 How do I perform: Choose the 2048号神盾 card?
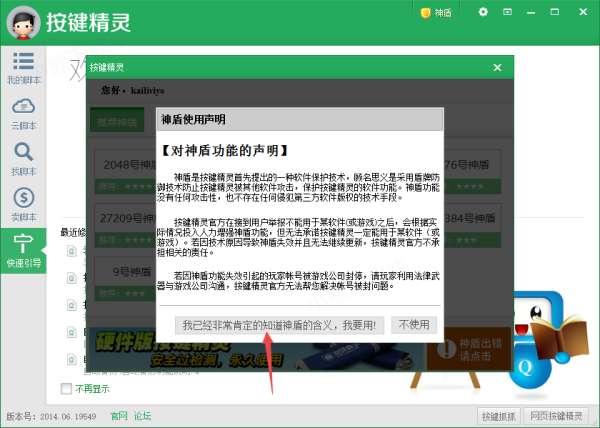click(x=126, y=172)
